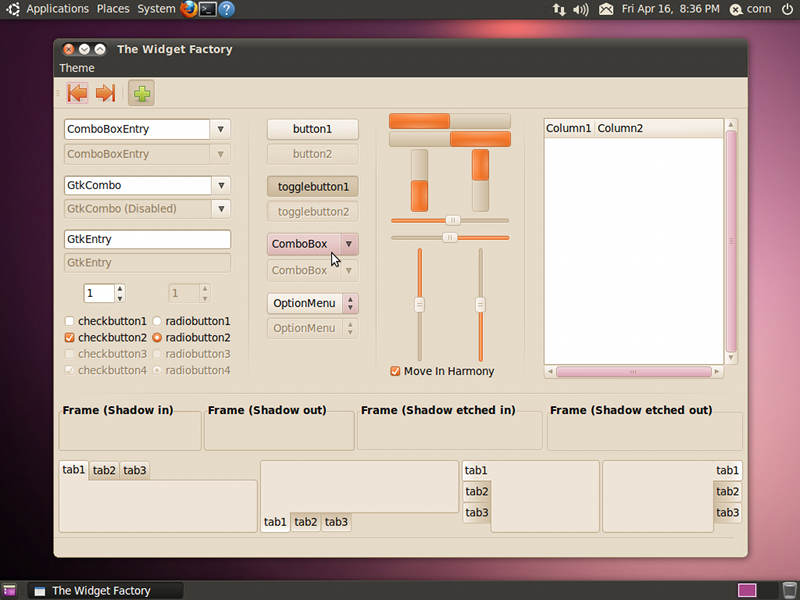Click the next theme arrow icon

[x=105, y=94]
